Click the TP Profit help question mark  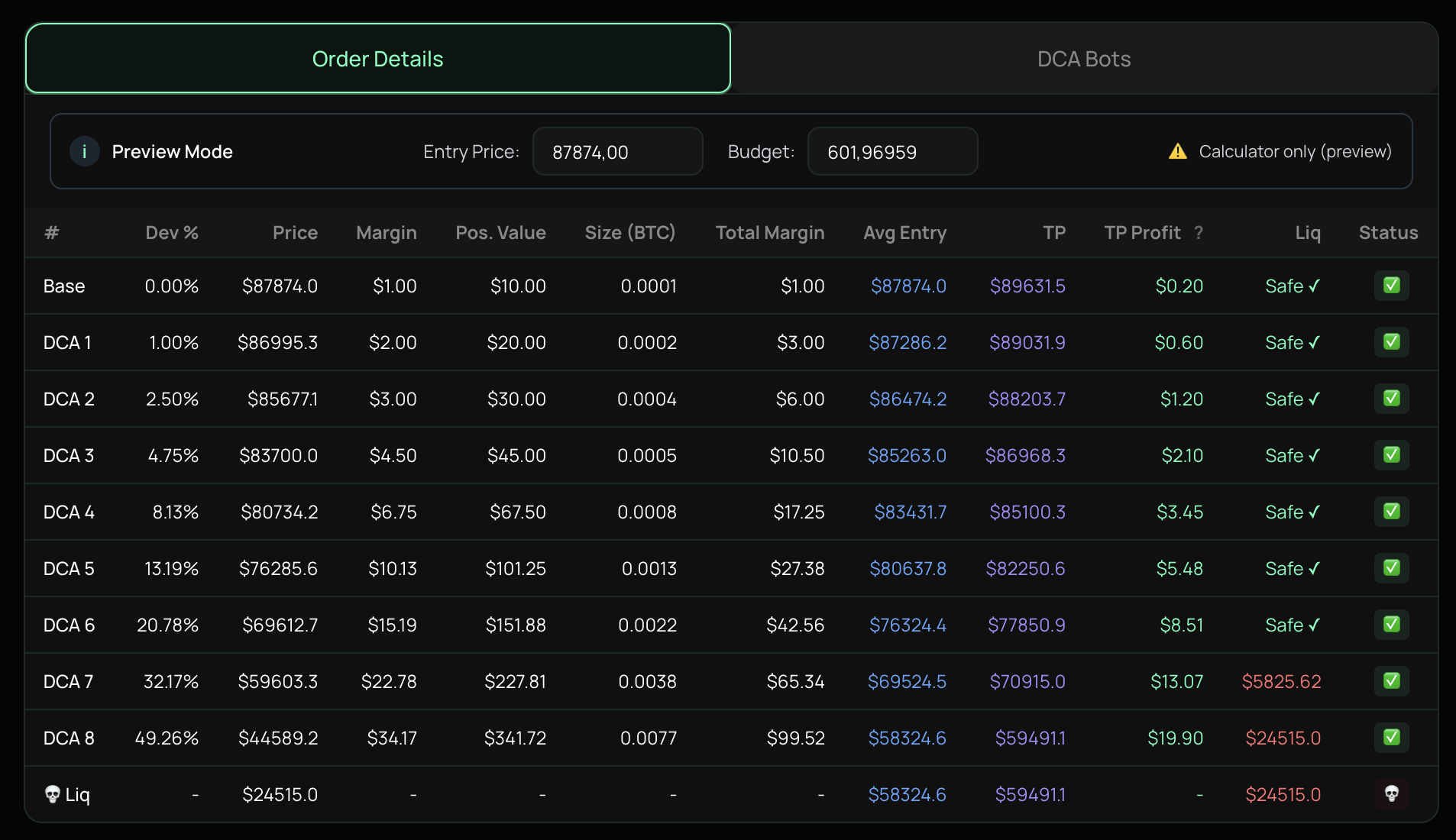pyautogui.click(x=1199, y=233)
